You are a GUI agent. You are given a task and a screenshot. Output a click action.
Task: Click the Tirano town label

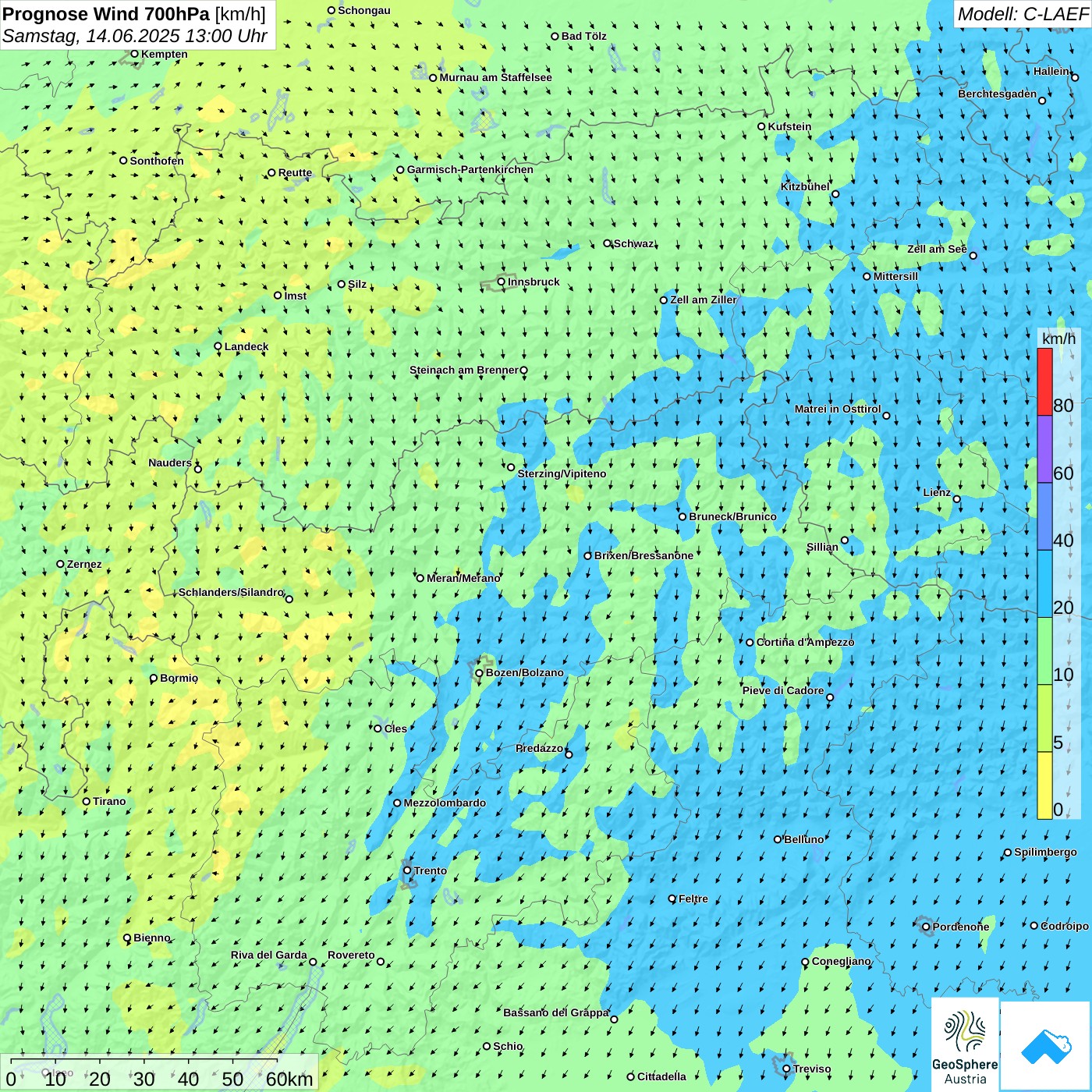[109, 801]
